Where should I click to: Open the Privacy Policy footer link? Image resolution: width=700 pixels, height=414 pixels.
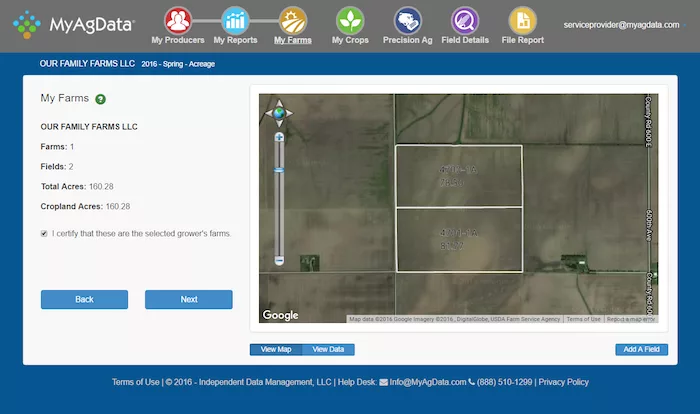pos(563,382)
